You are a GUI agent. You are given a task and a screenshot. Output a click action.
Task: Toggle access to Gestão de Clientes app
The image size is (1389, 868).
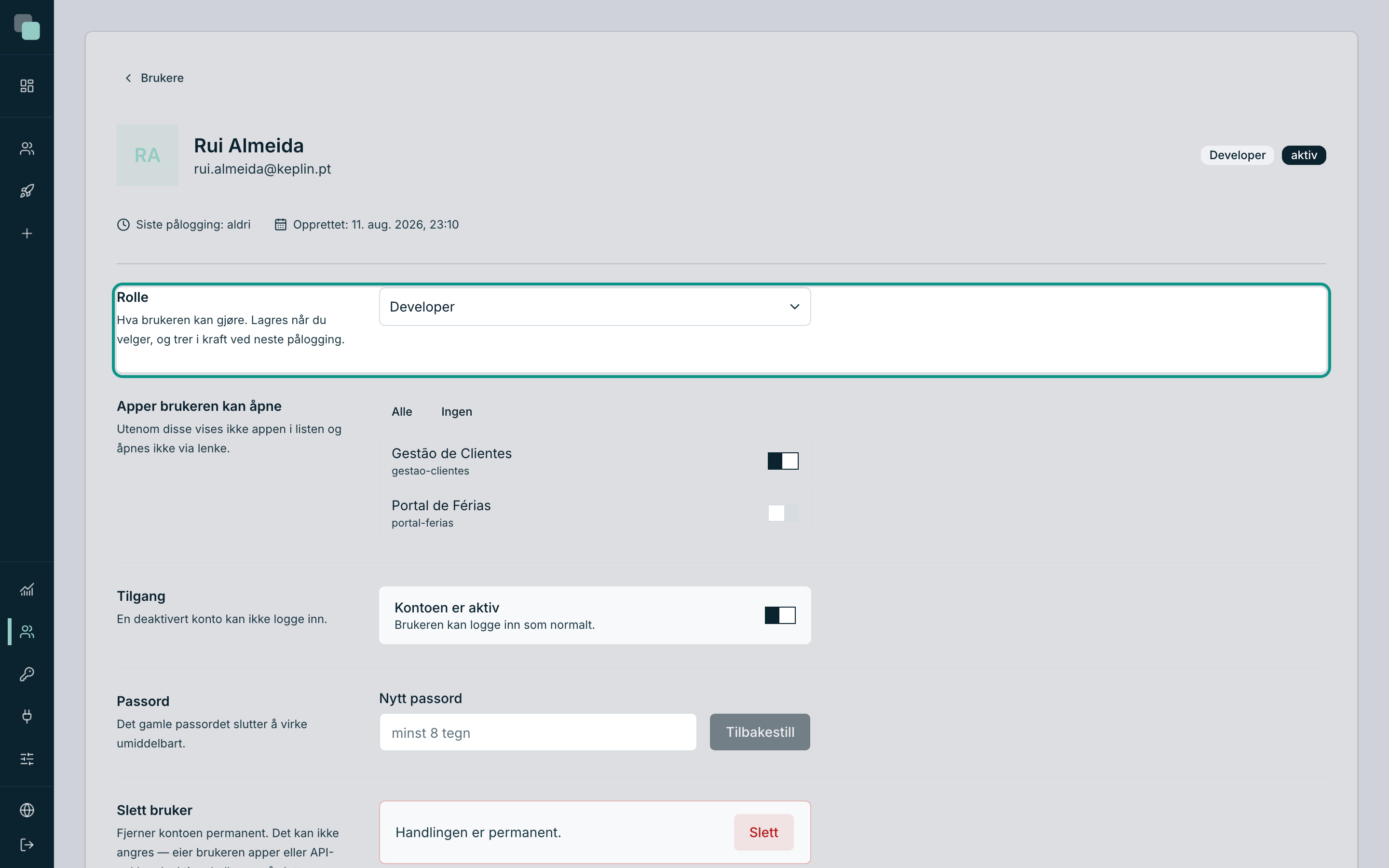[x=783, y=461]
